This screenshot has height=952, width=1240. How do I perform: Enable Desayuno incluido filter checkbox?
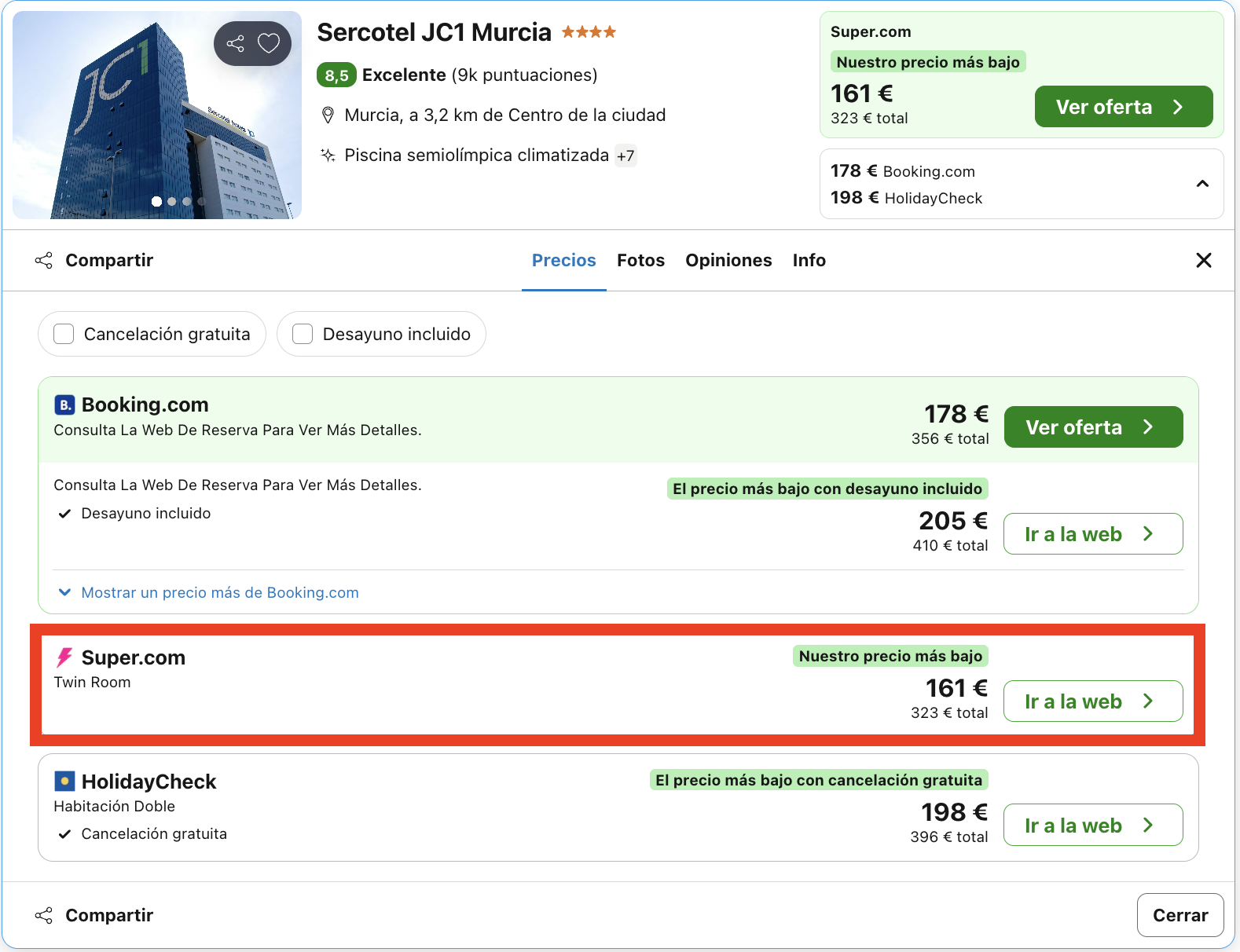[303, 334]
